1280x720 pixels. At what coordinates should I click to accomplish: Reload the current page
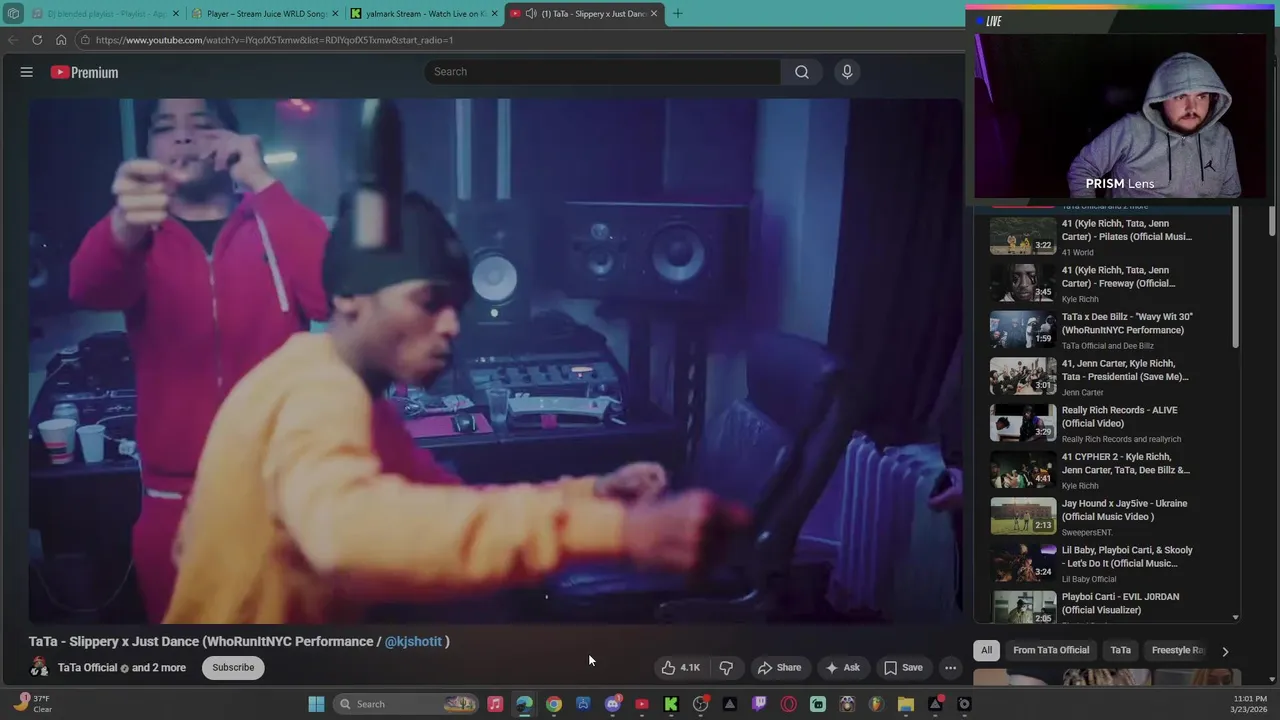[x=37, y=40]
